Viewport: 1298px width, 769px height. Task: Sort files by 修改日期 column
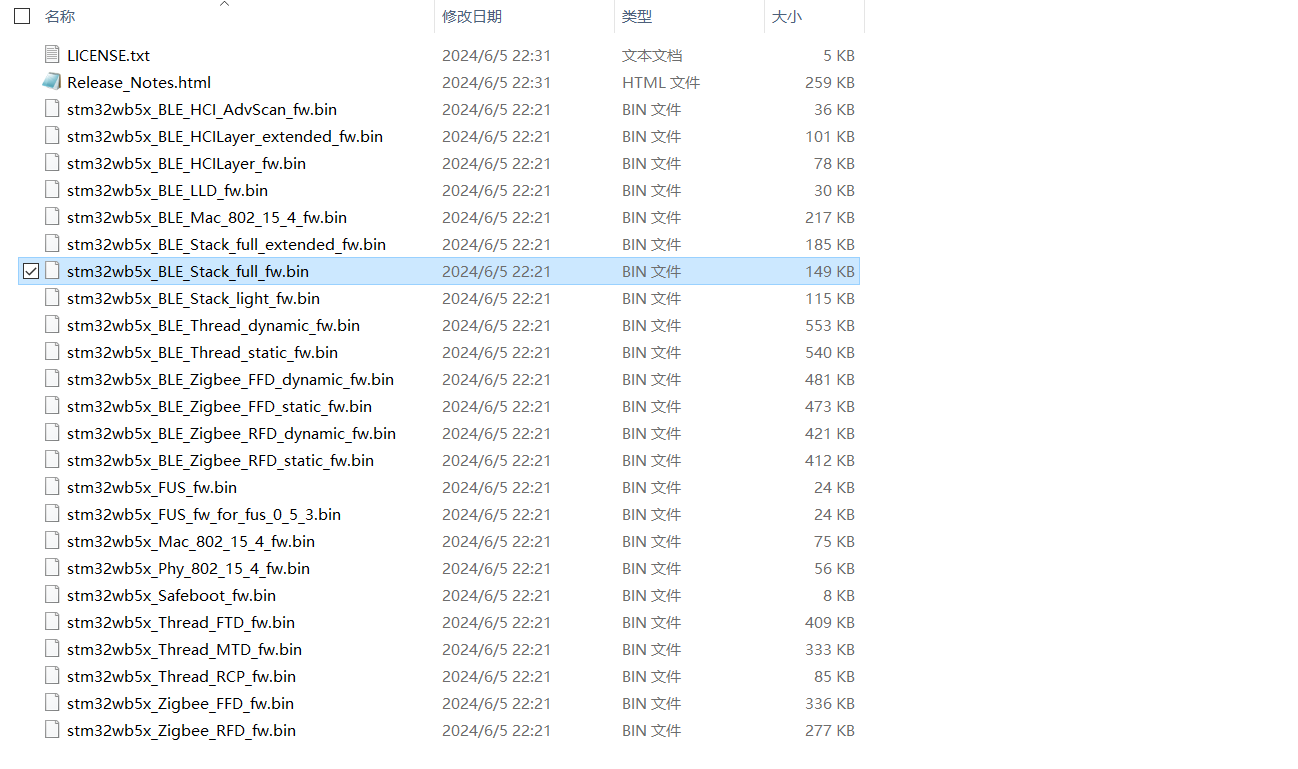point(472,16)
